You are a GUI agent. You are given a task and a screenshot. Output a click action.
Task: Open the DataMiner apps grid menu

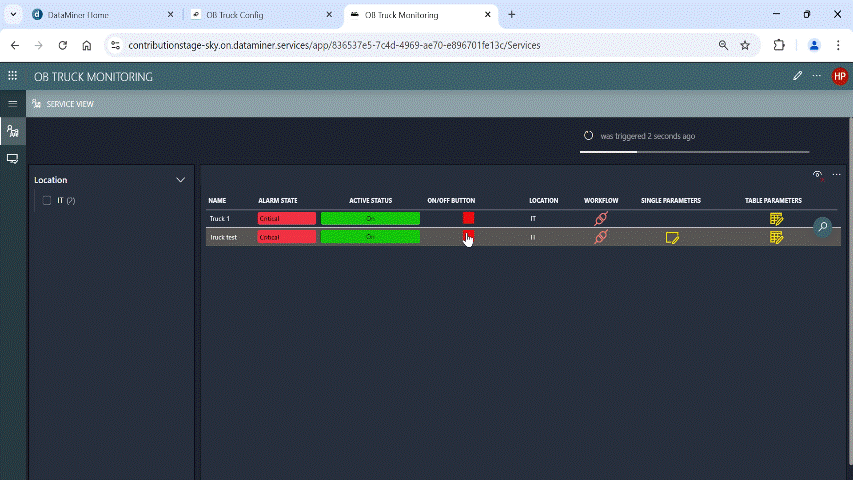coord(13,76)
